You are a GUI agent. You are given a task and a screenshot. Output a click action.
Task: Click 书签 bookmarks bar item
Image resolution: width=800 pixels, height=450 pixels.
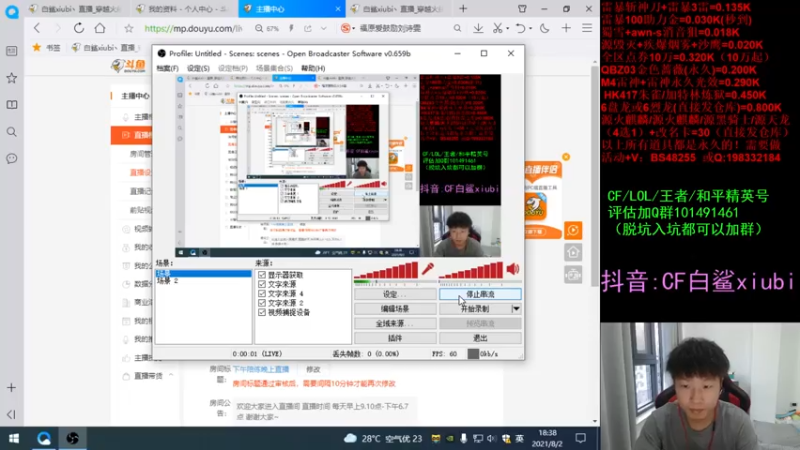point(46,47)
